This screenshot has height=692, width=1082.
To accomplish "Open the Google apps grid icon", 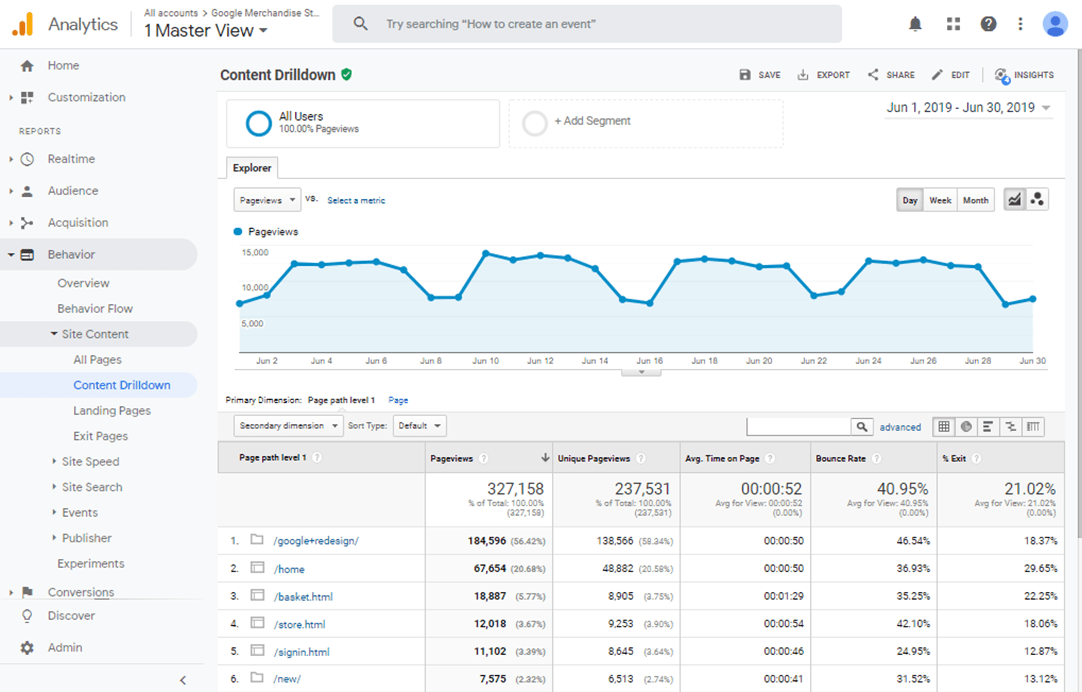I will (x=953, y=24).
